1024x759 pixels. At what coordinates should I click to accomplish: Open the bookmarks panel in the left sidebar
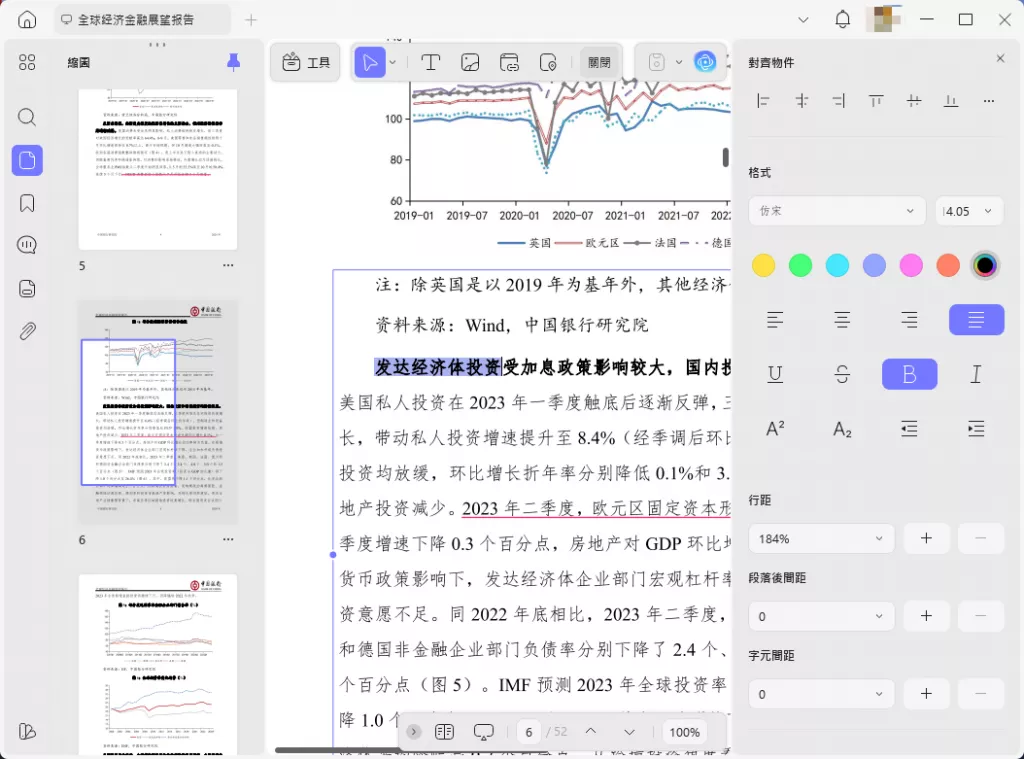click(26, 202)
